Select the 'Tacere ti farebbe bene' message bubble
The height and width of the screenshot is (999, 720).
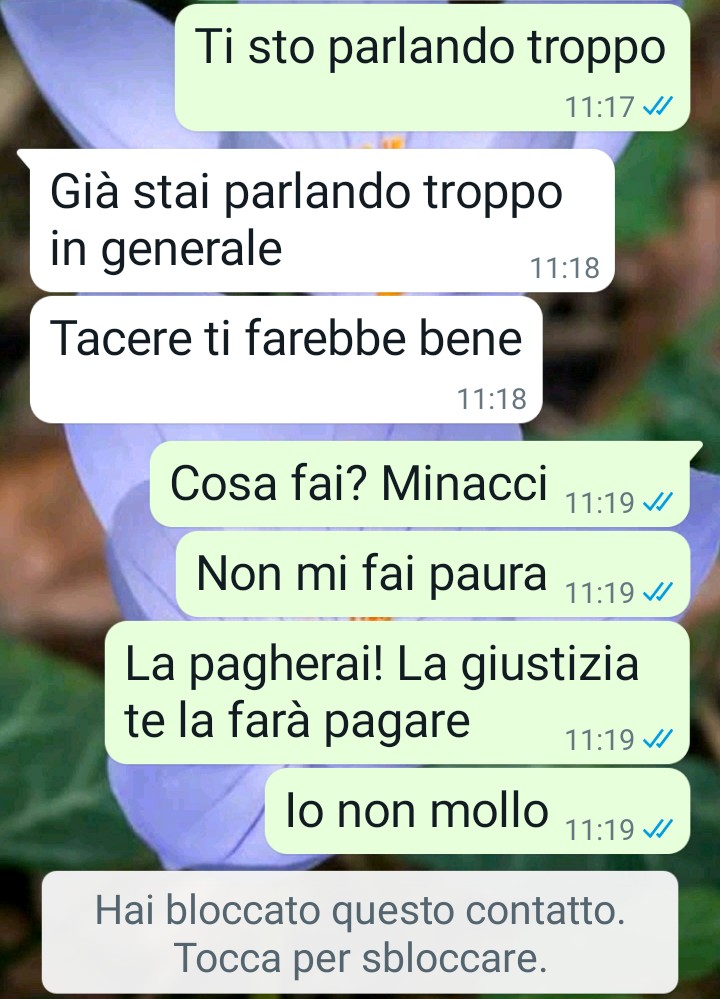pyautogui.click(x=286, y=359)
